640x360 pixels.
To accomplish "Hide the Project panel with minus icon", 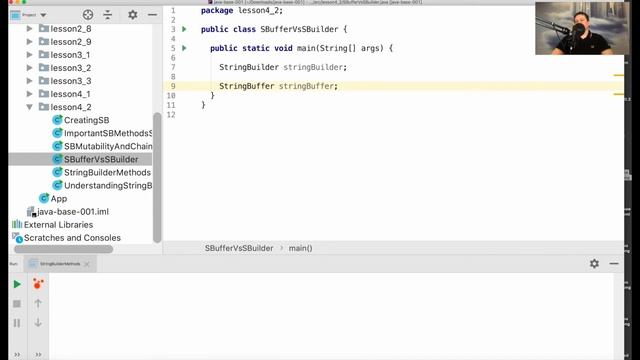I will 152,15.
